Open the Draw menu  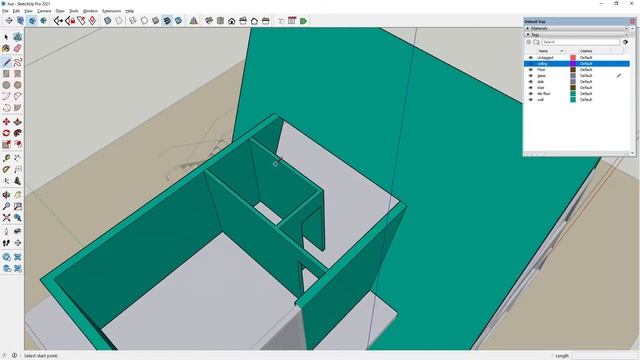[60, 11]
